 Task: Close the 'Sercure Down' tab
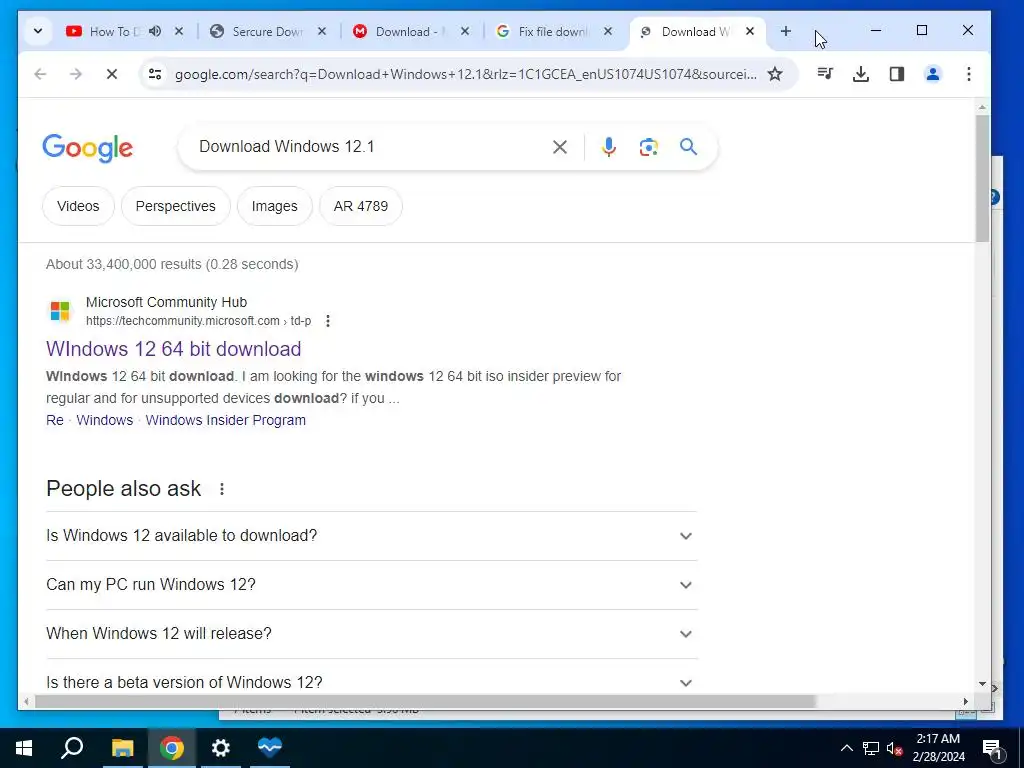[322, 31]
